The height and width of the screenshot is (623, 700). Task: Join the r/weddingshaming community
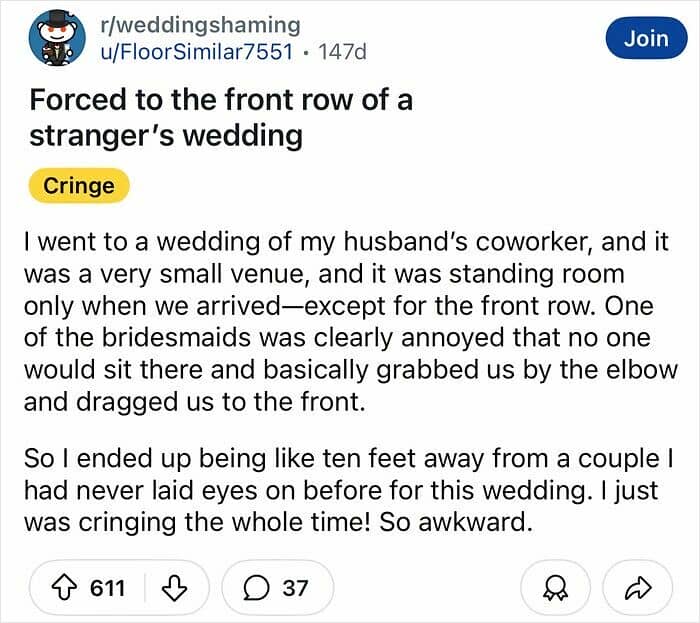point(646,38)
